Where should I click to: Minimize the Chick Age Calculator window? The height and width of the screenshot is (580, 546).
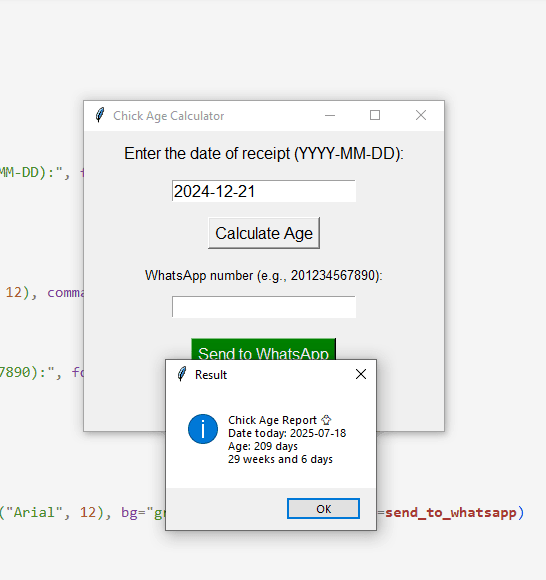click(x=330, y=115)
